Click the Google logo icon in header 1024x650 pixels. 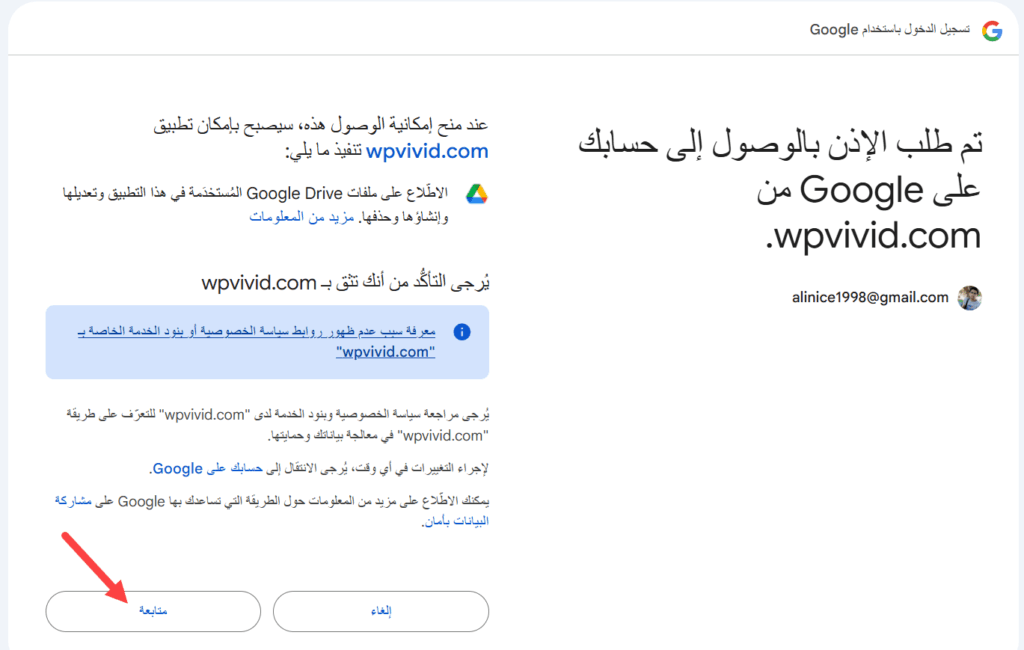click(x=992, y=30)
